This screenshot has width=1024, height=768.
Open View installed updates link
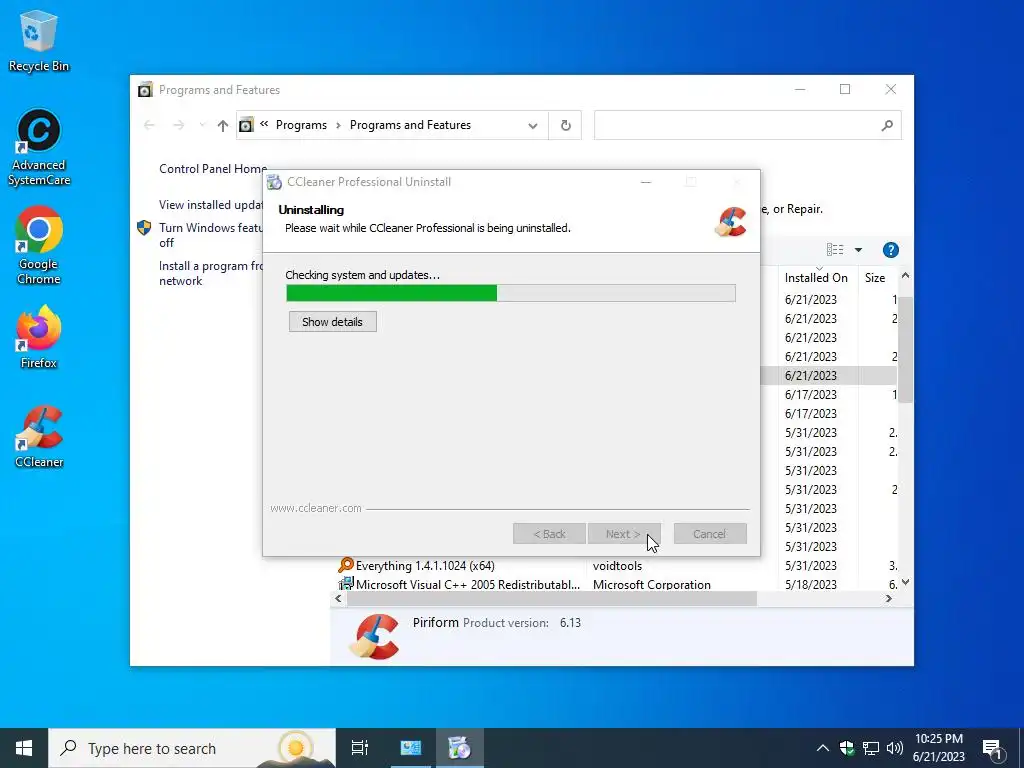point(210,205)
